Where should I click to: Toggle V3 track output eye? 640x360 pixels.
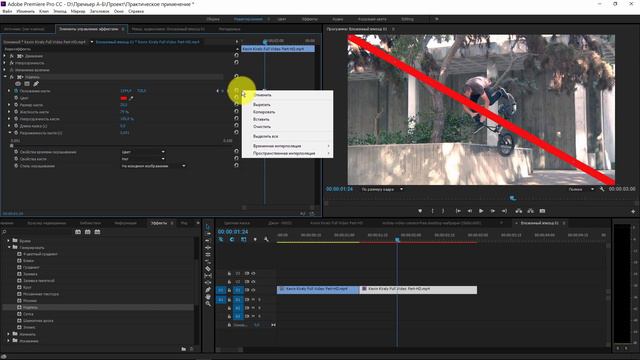click(x=253, y=273)
